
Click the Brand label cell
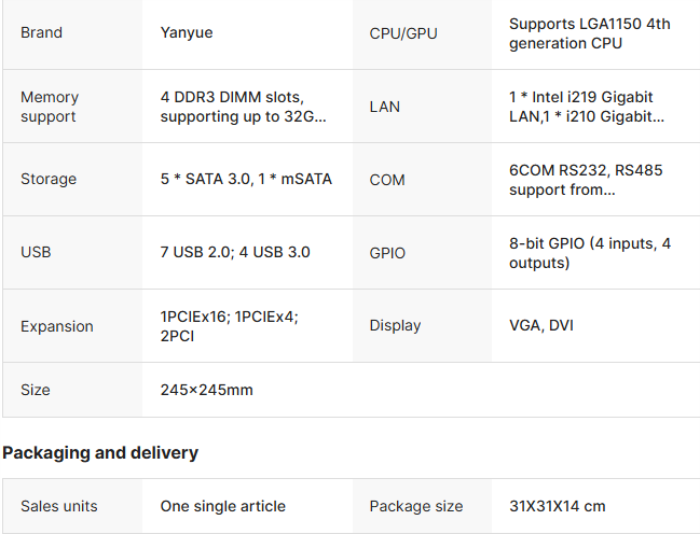click(x=41, y=33)
